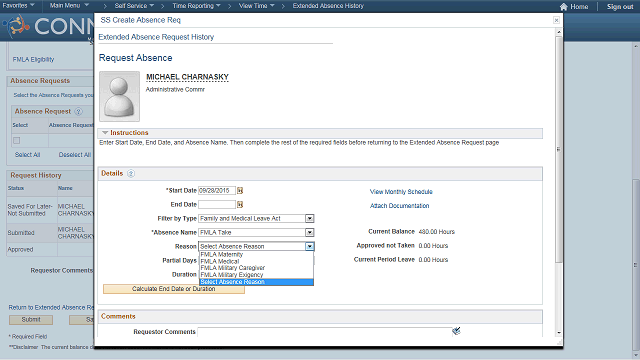Collapse the Instructions section
The height and width of the screenshot is (360, 640).
(x=105, y=133)
